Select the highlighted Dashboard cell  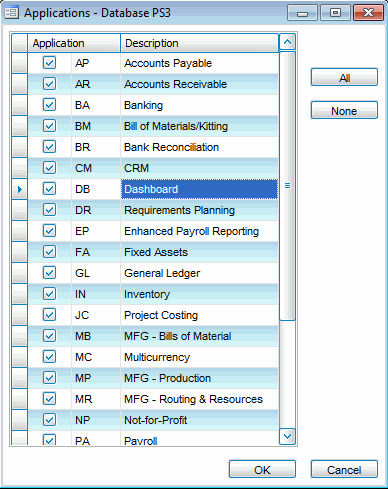199,189
